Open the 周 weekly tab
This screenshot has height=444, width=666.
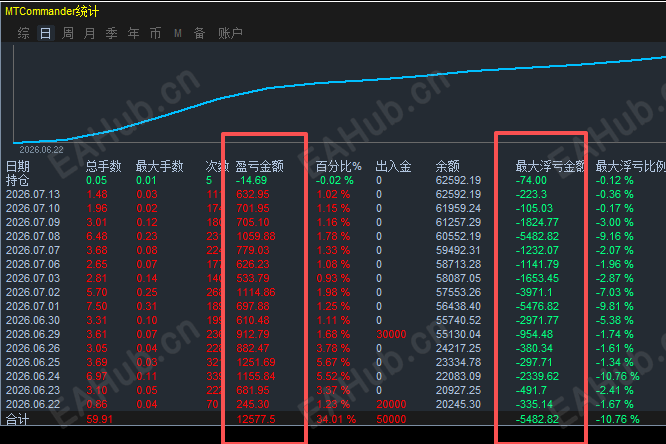(68, 33)
